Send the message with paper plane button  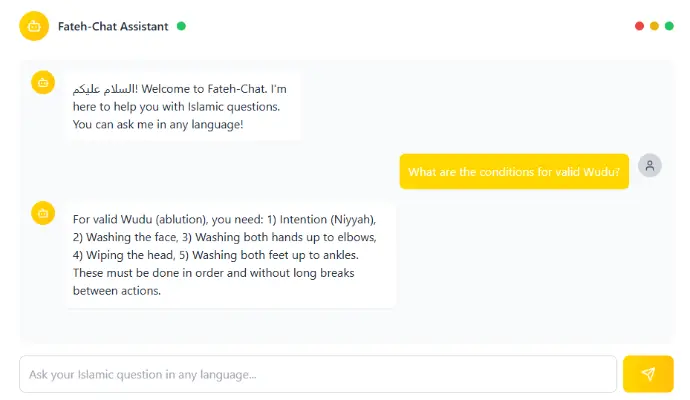648,374
